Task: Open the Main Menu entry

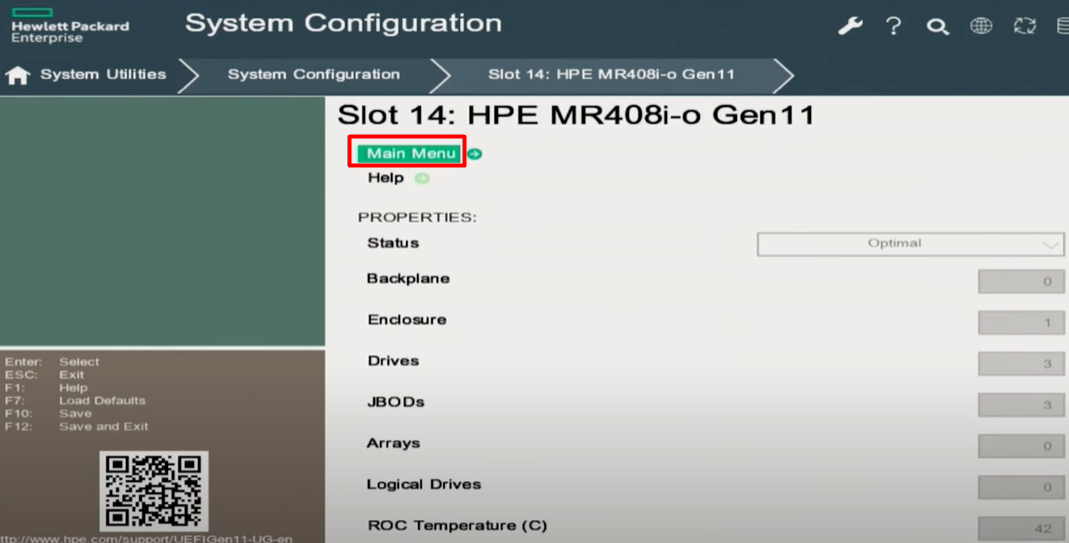Action: (x=411, y=153)
